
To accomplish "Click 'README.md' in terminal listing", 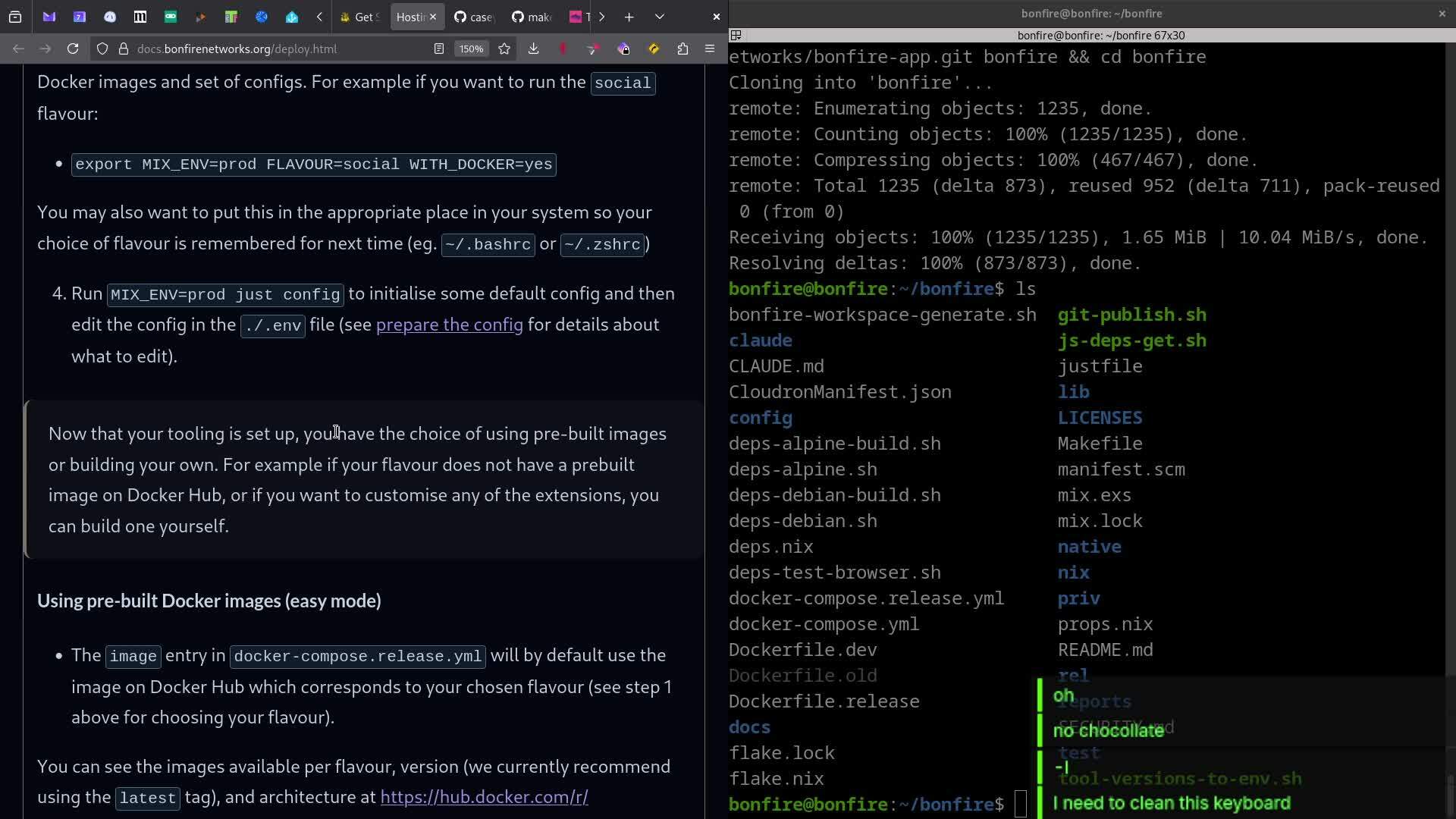I will pyautogui.click(x=1105, y=650).
